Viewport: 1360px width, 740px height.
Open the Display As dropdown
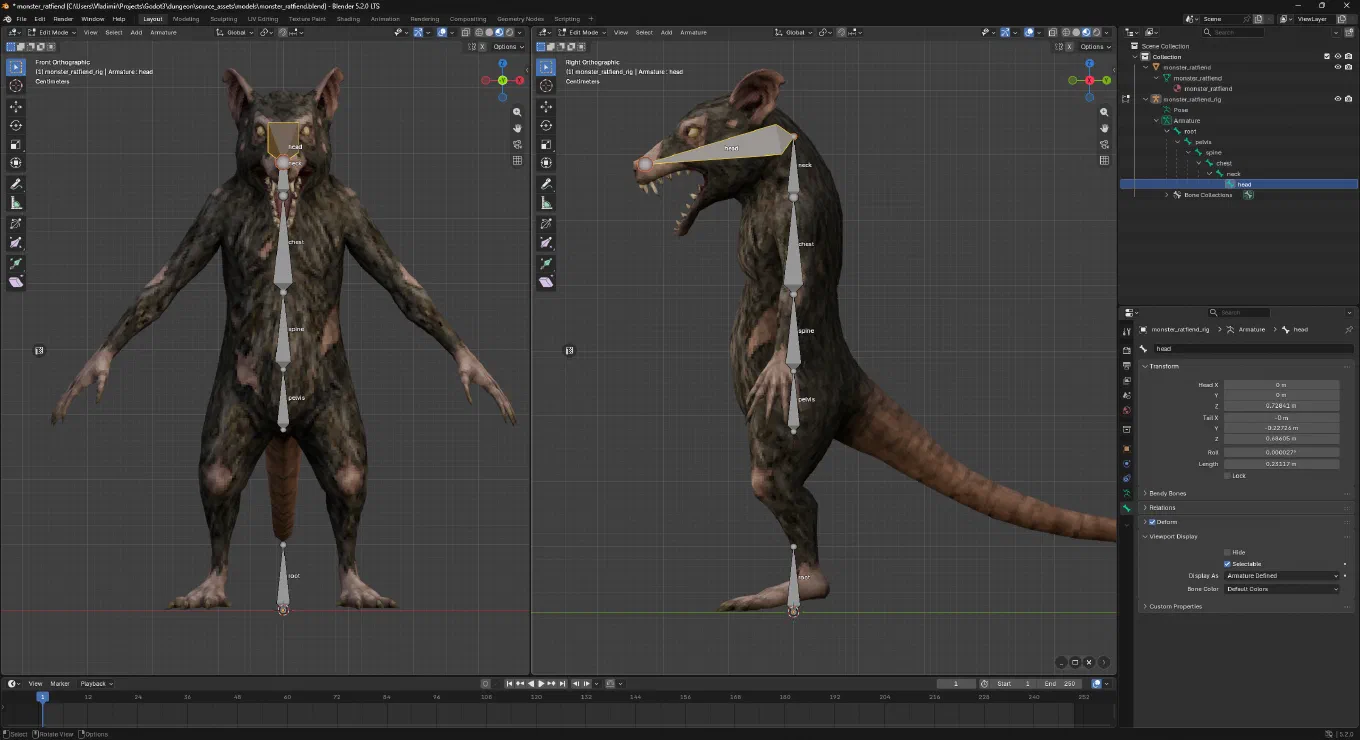(x=1282, y=576)
